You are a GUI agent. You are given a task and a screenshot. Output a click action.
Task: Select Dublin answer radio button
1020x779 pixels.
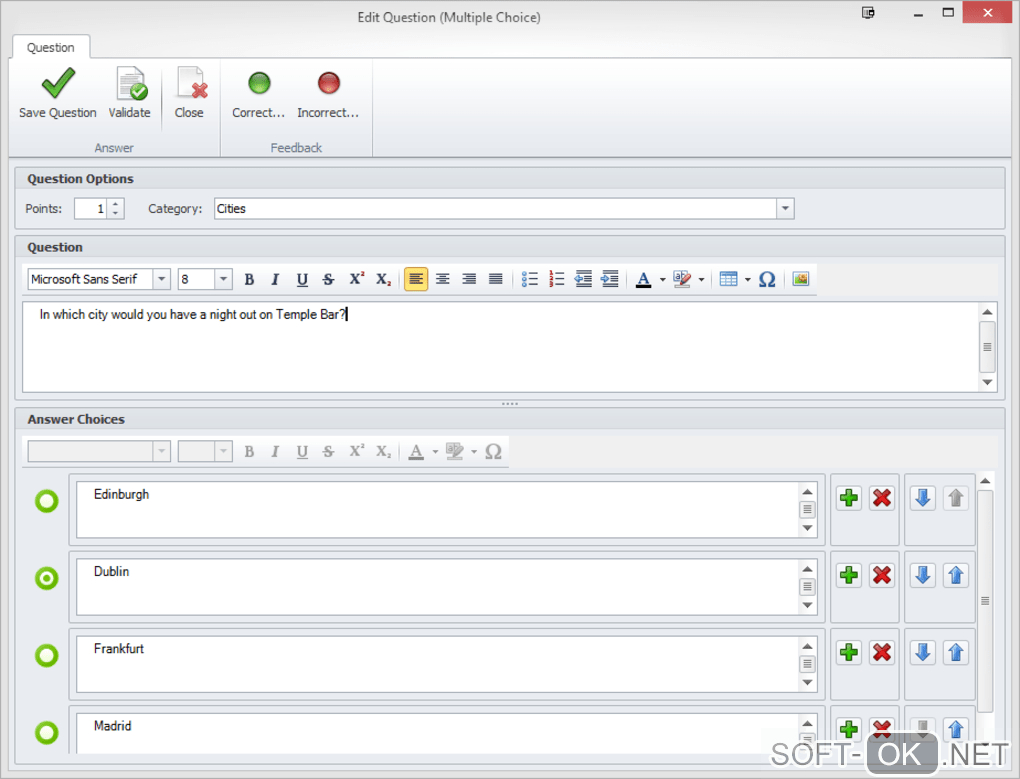pos(47,578)
